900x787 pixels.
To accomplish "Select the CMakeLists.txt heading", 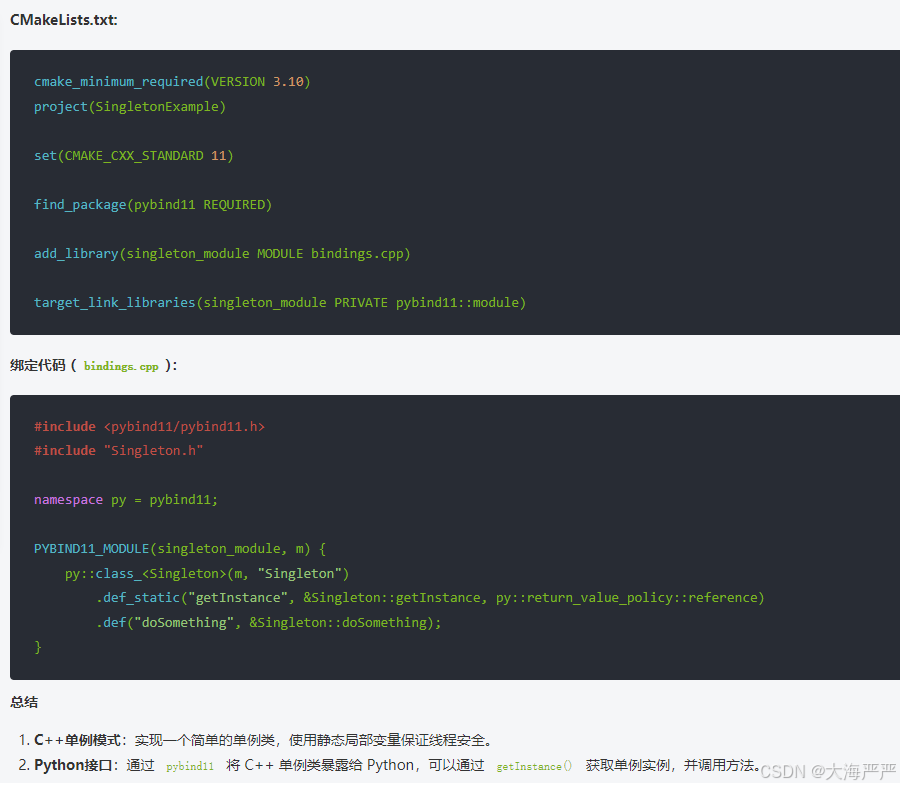I will [63, 19].
